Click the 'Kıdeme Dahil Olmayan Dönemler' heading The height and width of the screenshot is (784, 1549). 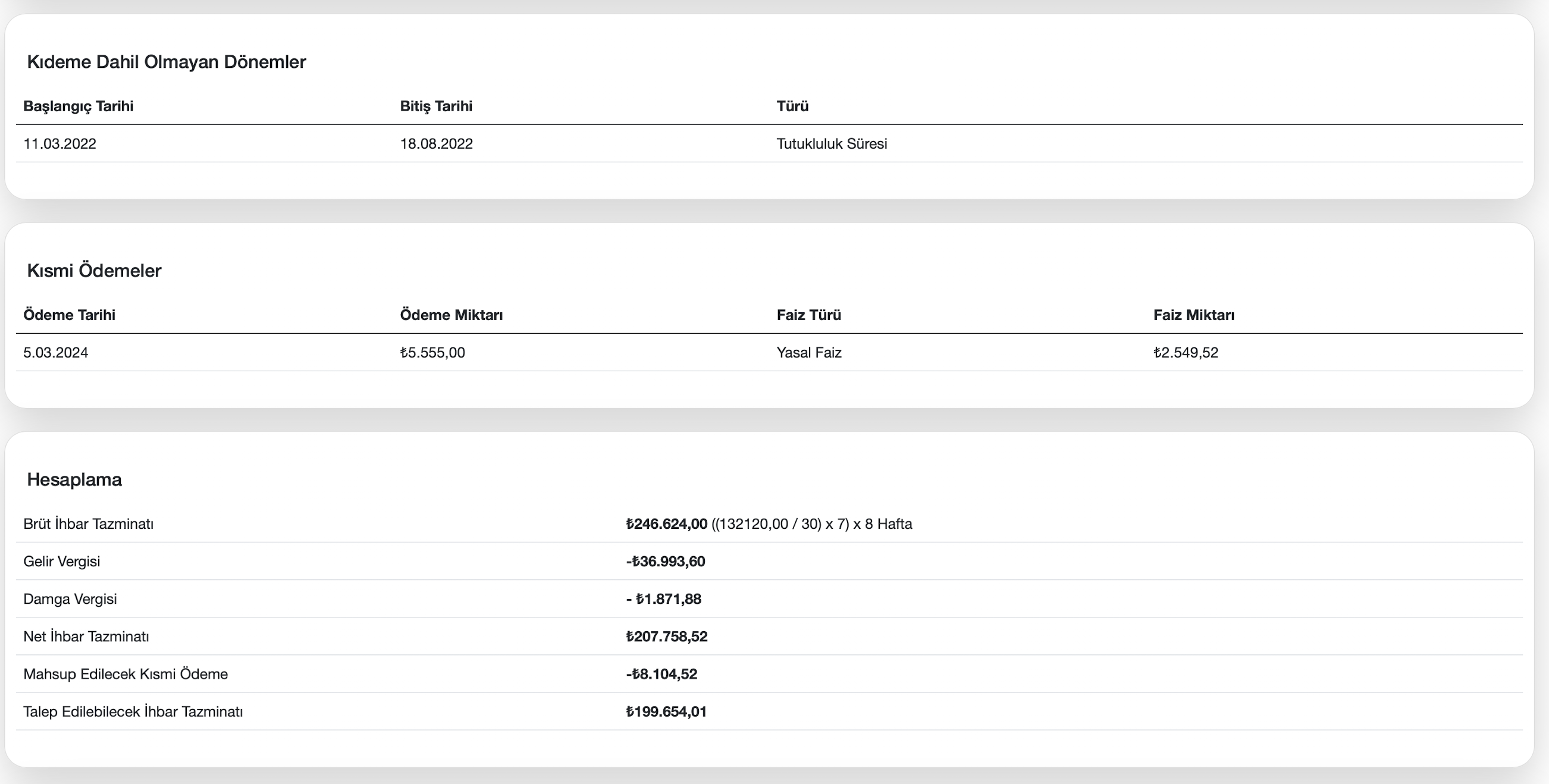point(166,62)
